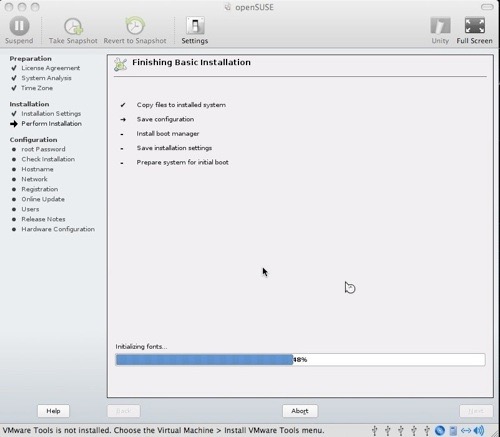
Task: Click the Help button
Action: tap(53, 411)
